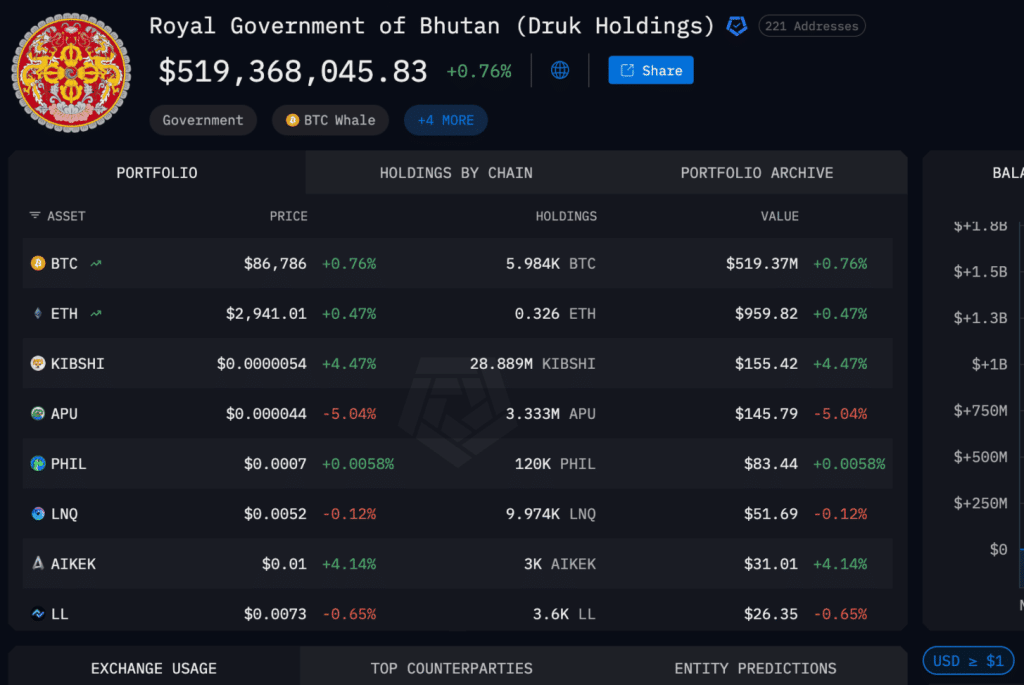Expand the +4 MORE tags
1024x685 pixels.
445,120
